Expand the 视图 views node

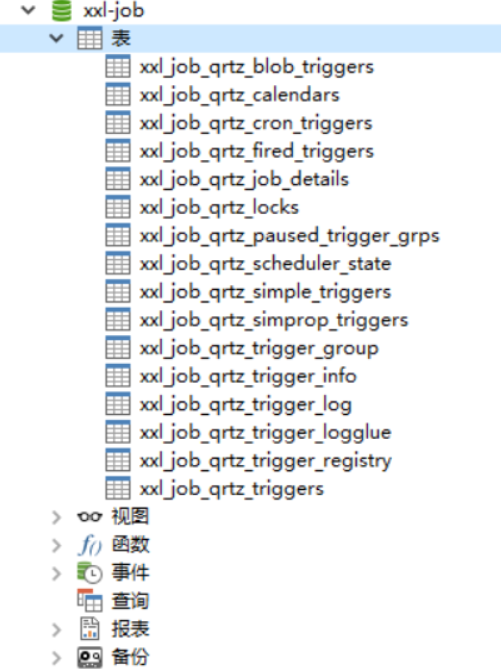[x=56, y=517]
